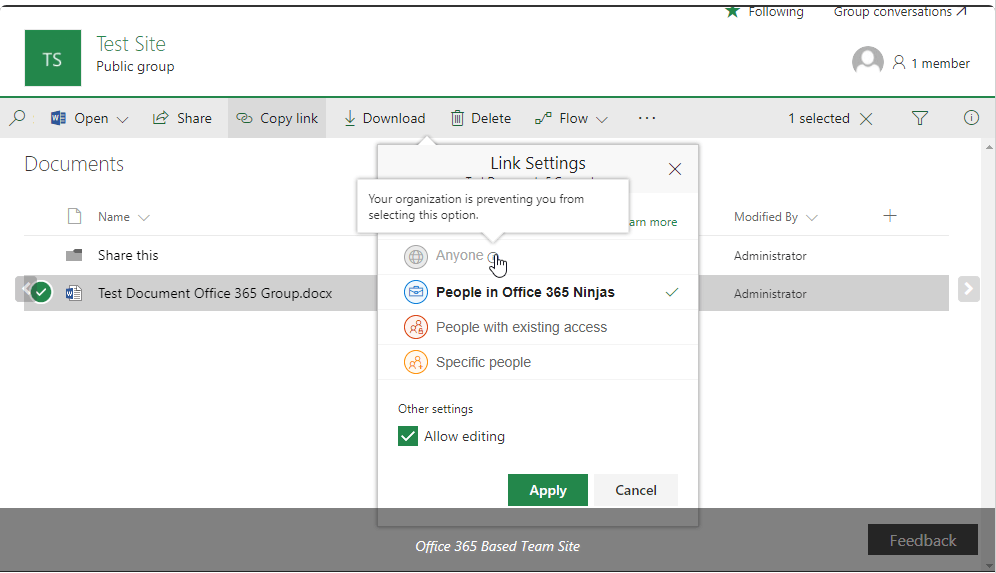This screenshot has height=573, width=996.
Task: Select People with existing access
Action: pos(538,327)
